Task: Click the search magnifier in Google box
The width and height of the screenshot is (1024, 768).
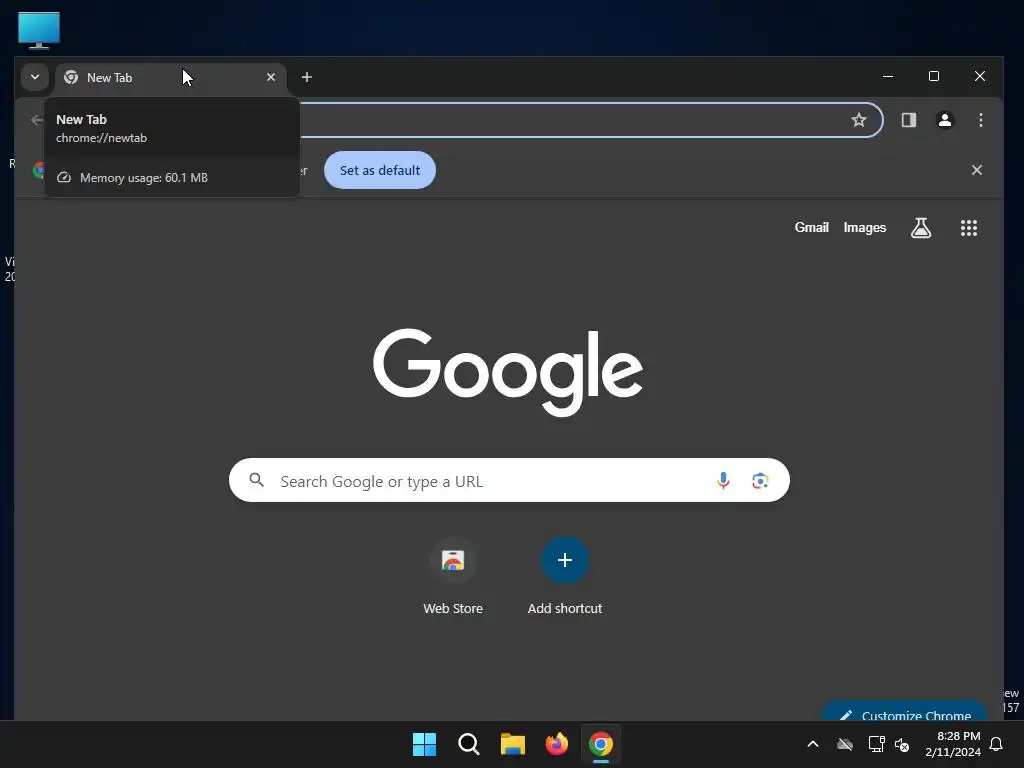Action: click(x=257, y=480)
